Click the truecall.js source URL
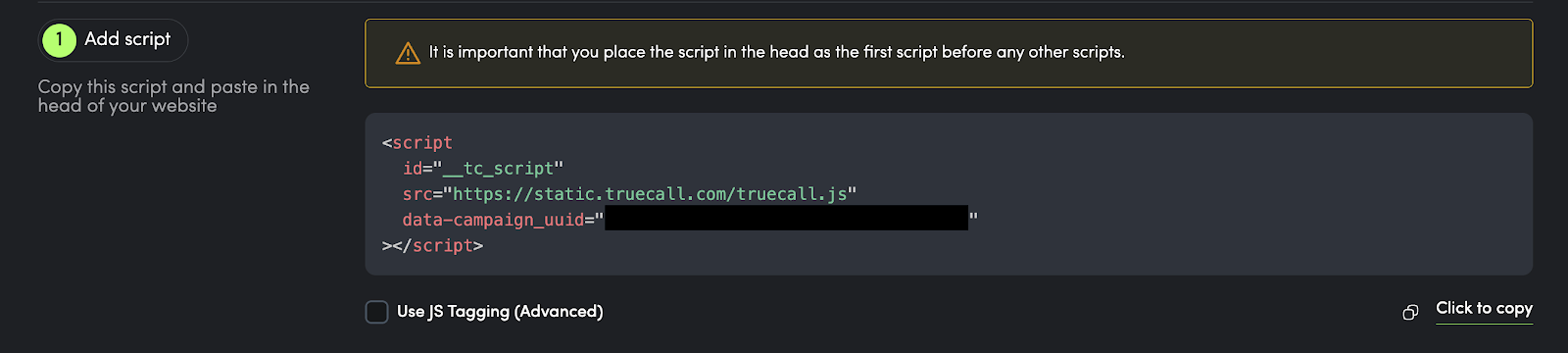This screenshot has height=353, width=1568. pos(650,194)
